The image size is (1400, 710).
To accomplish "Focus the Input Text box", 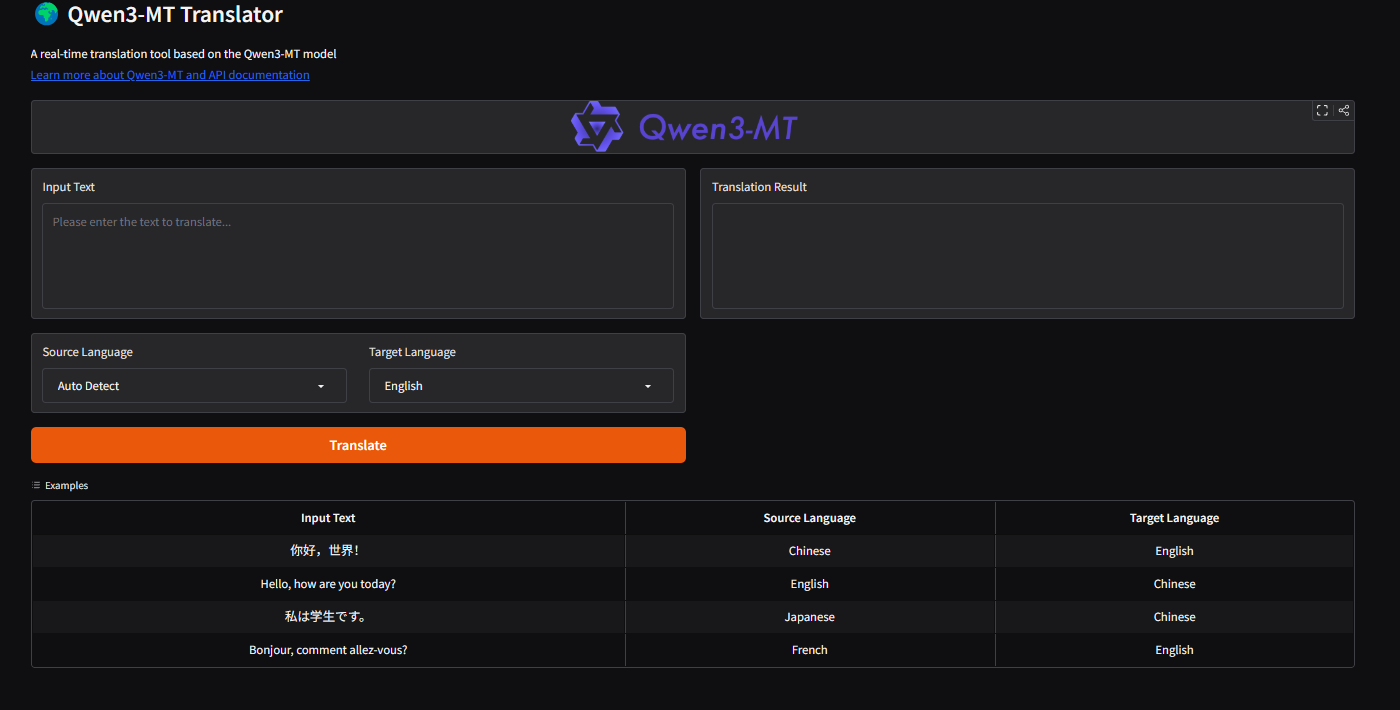I will [358, 256].
